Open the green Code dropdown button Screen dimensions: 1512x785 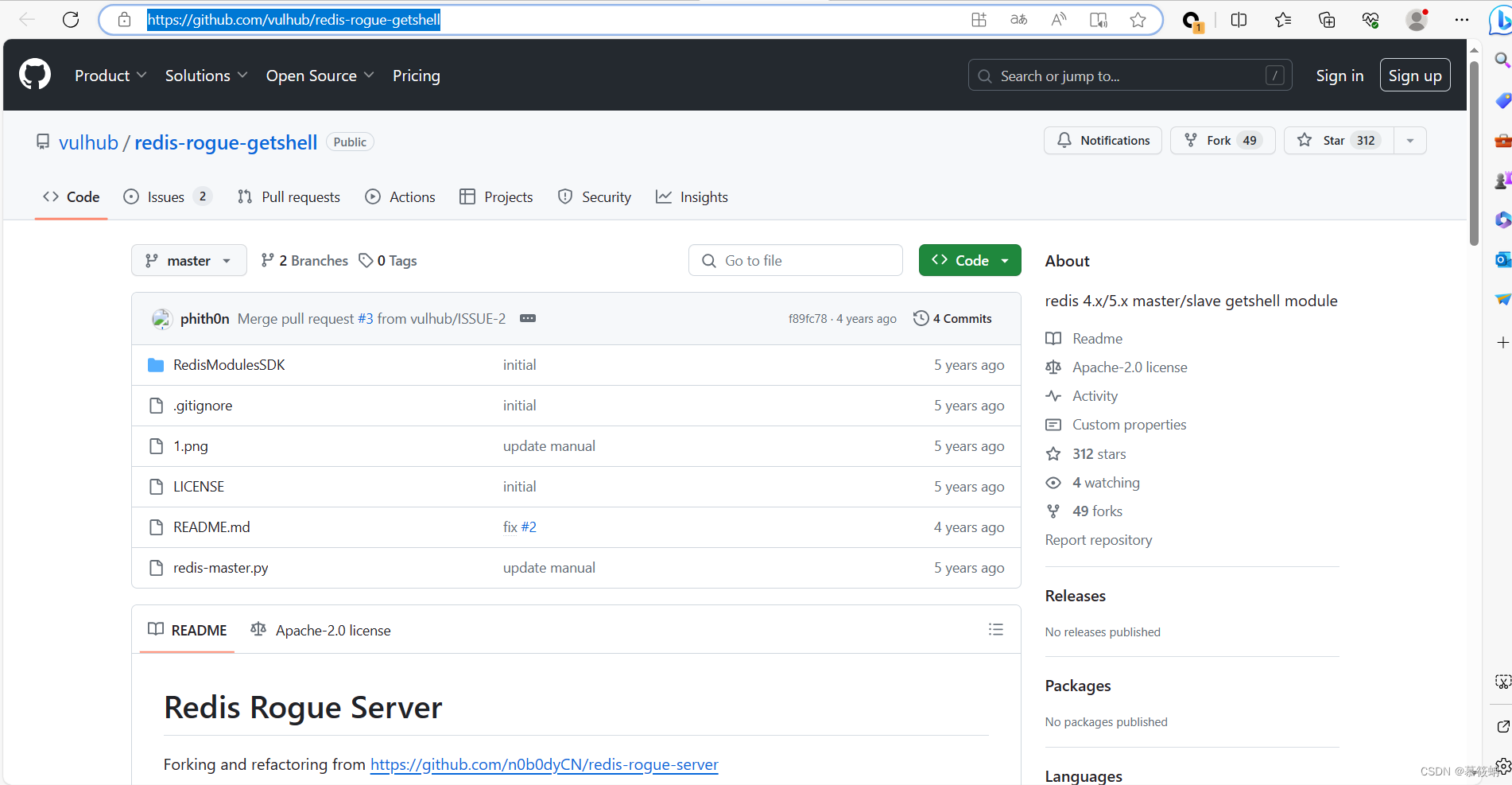tap(970, 261)
